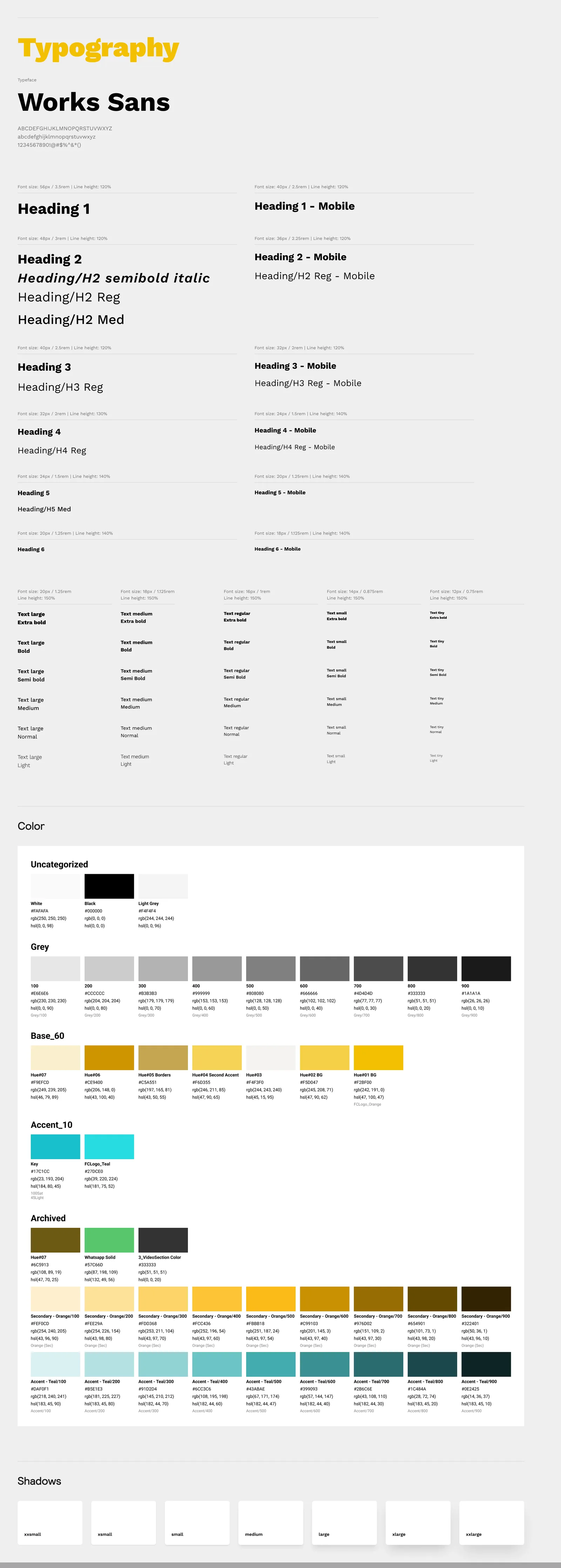The width and height of the screenshot is (561, 1568).
Task: Click Heading/H2 semibold italic sample
Action: [x=114, y=278]
